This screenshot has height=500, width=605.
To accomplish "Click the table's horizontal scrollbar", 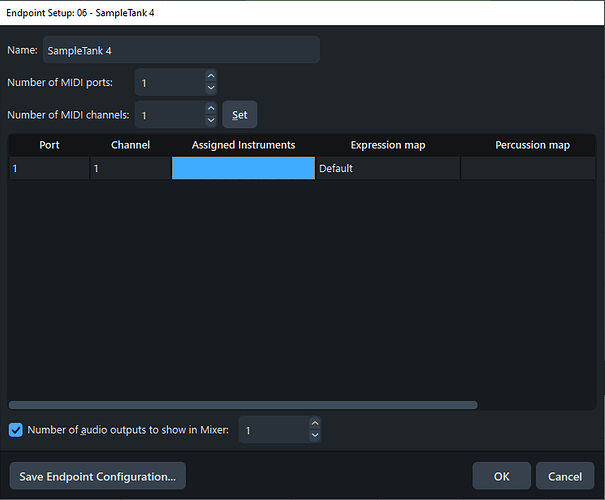I will pos(243,405).
